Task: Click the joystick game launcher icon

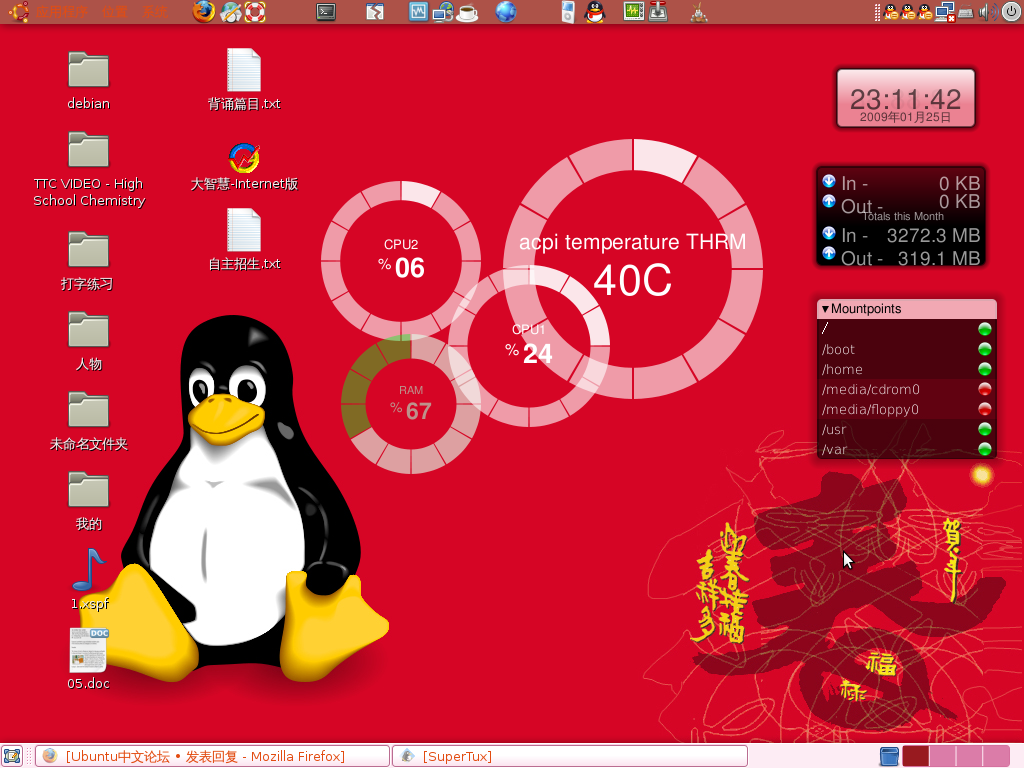Action: (x=658, y=12)
